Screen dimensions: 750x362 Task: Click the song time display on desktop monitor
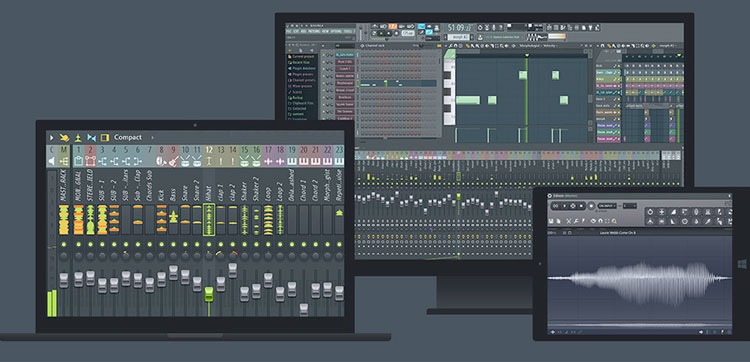[461, 28]
